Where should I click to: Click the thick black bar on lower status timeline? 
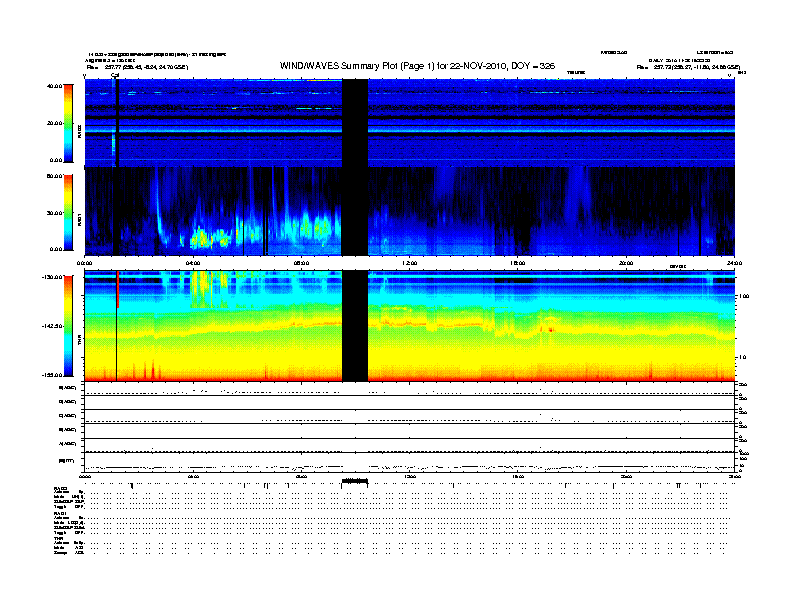(355, 481)
